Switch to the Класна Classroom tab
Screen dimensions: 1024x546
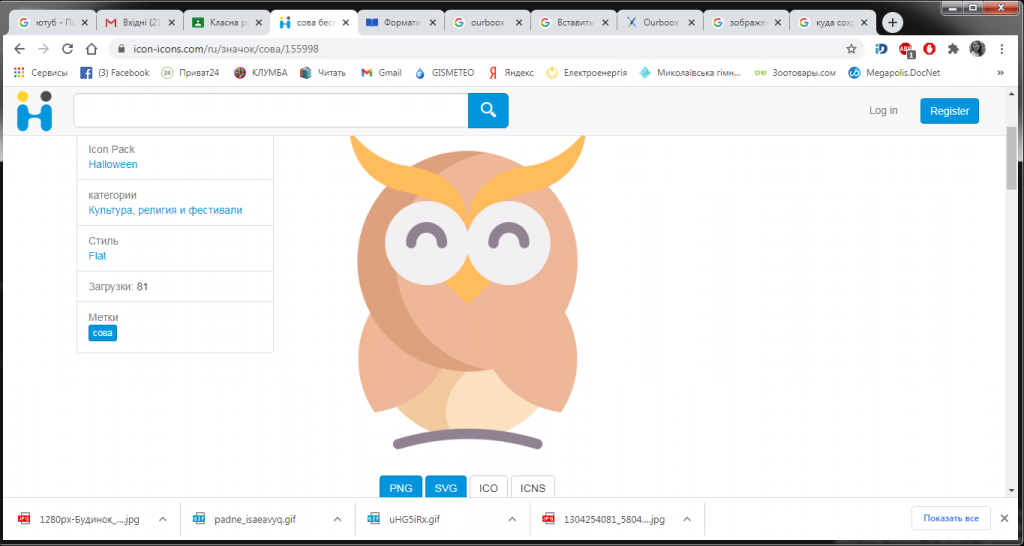226,22
